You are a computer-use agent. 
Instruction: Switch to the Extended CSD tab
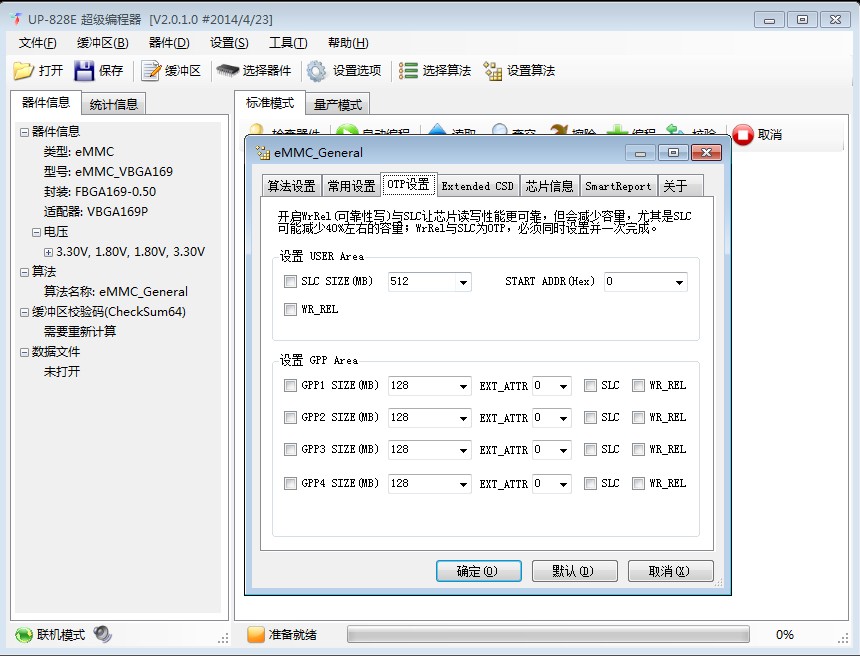477,186
